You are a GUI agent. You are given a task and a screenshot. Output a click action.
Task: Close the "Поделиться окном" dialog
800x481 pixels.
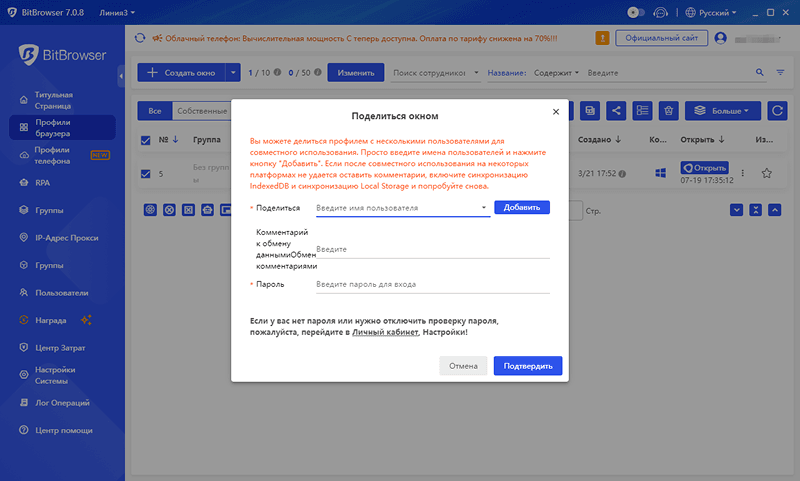pyautogui.click(x=555, y=111)
